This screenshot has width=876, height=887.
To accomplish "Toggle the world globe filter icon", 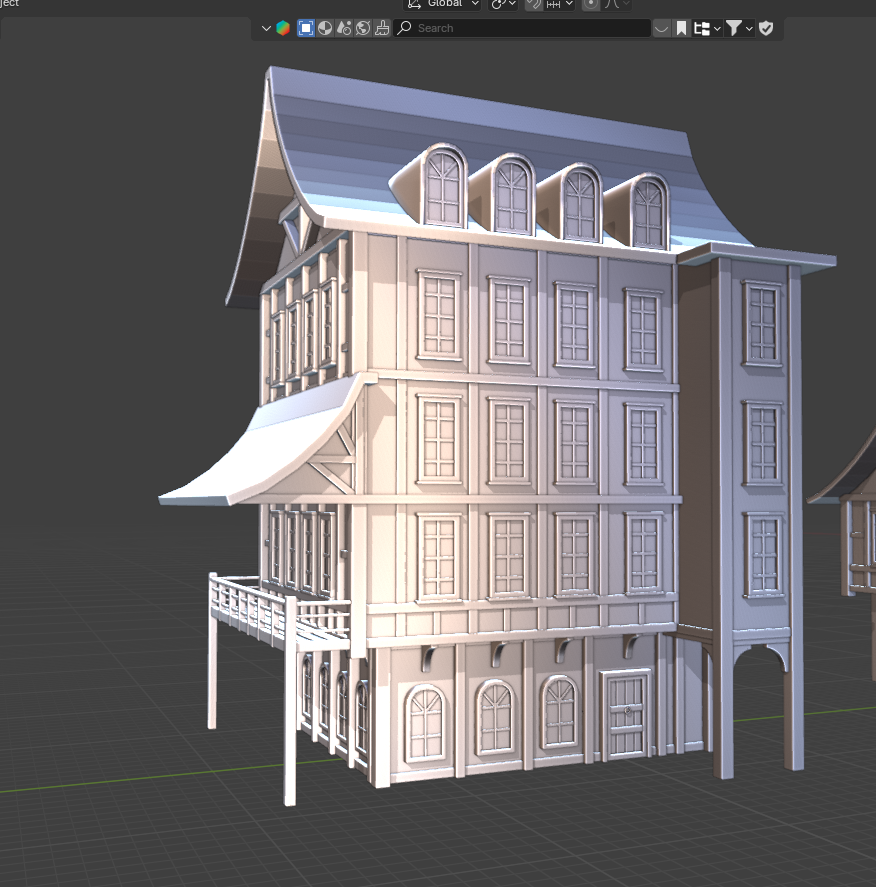I will [x=363, y=28].
